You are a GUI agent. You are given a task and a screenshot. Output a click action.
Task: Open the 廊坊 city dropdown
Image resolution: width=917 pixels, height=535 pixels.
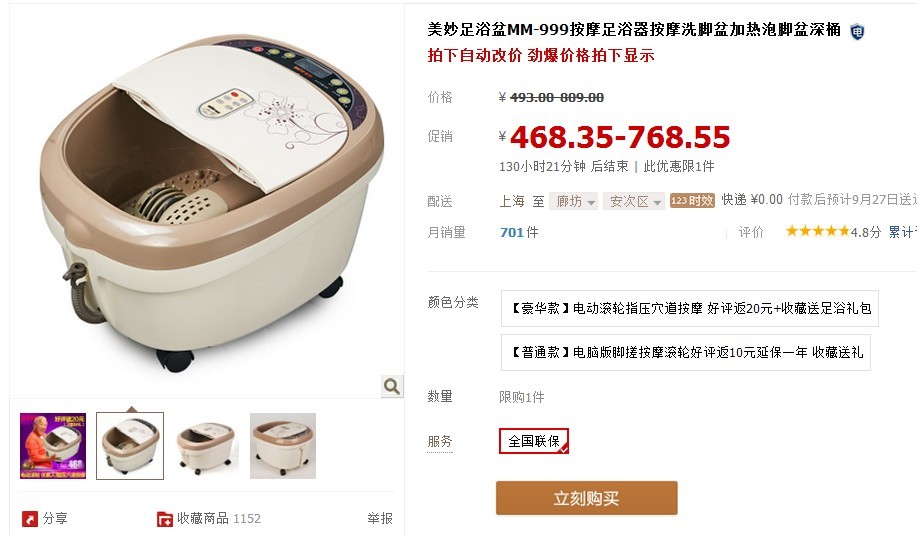(574, 201)
